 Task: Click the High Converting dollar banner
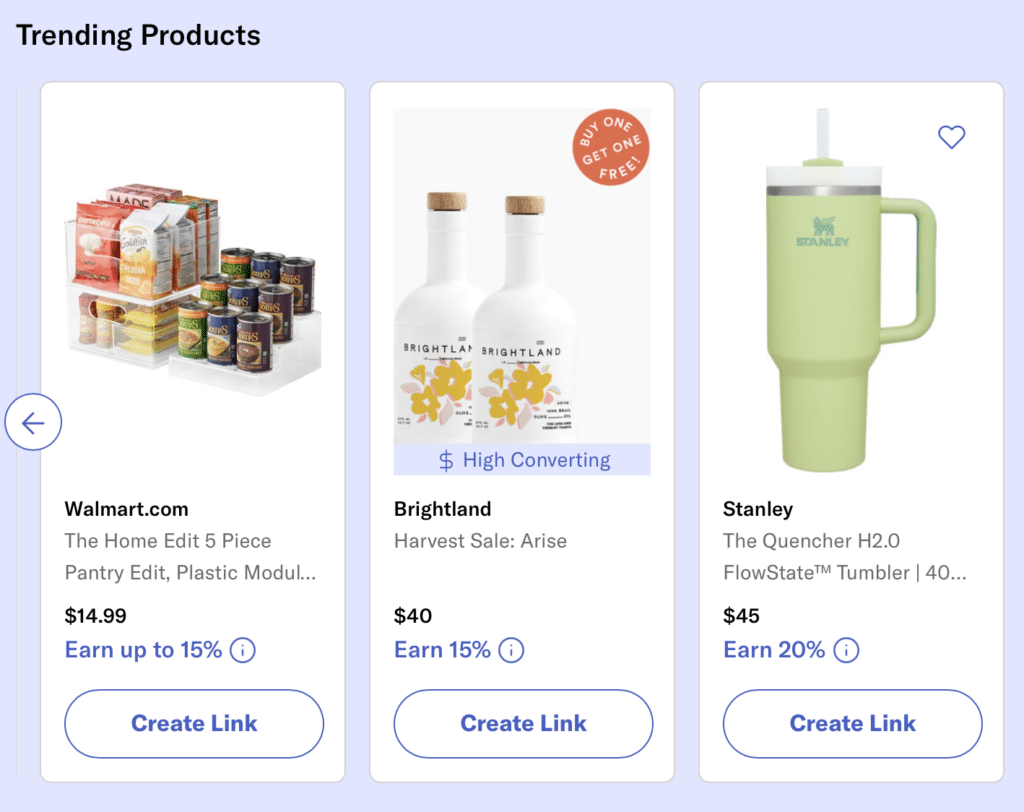[522, 460]
